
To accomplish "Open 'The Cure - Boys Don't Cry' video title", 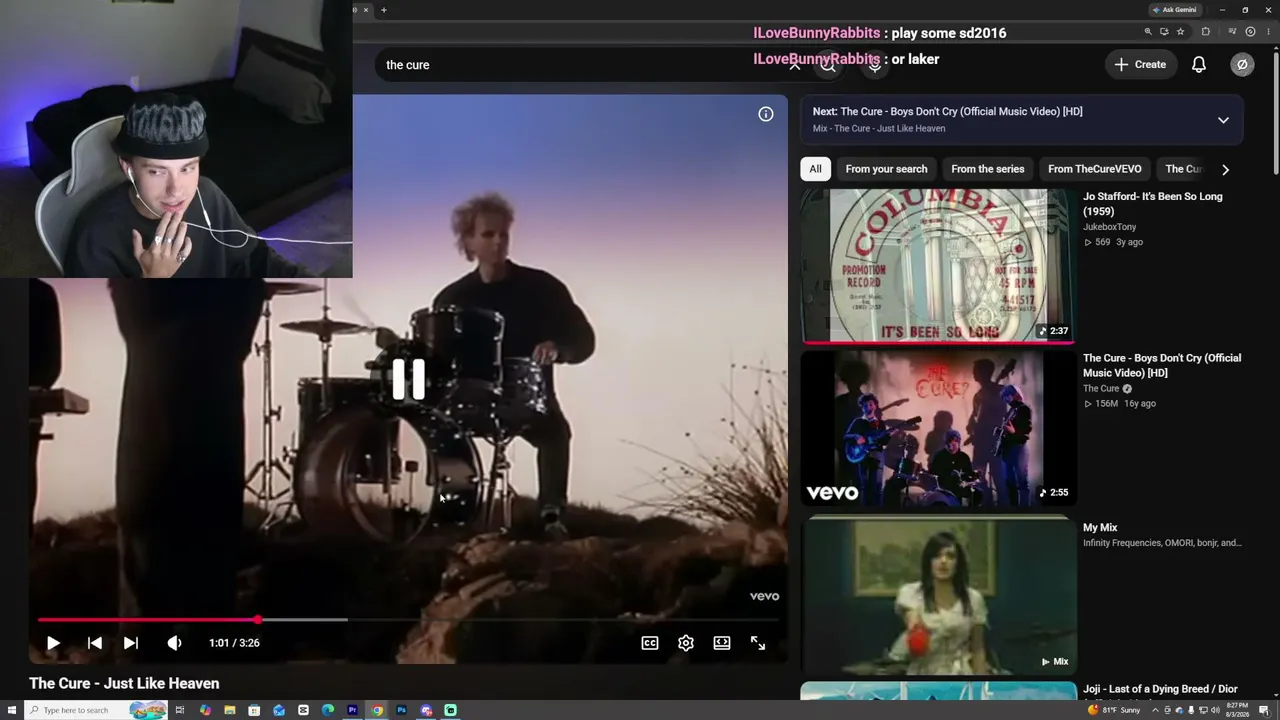I will click(1162, 365).
